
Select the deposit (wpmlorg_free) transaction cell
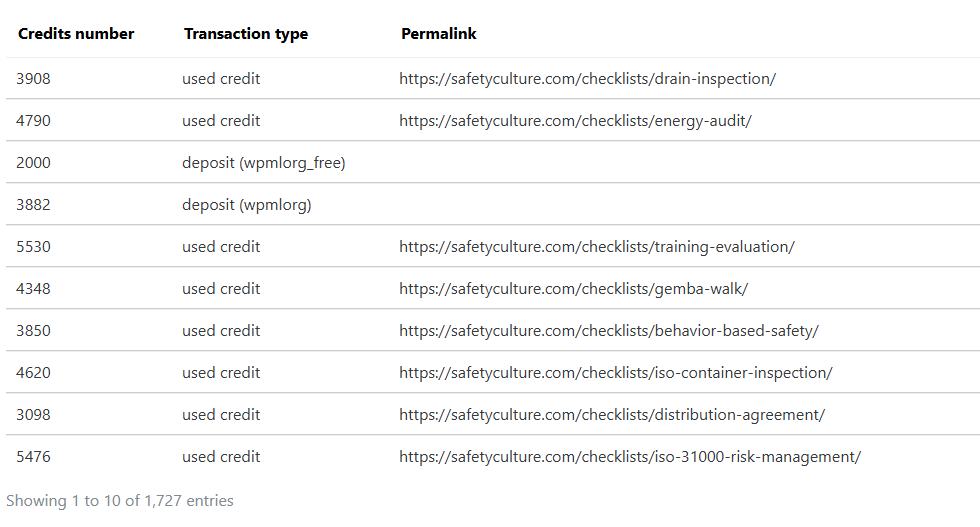point(264,163)
